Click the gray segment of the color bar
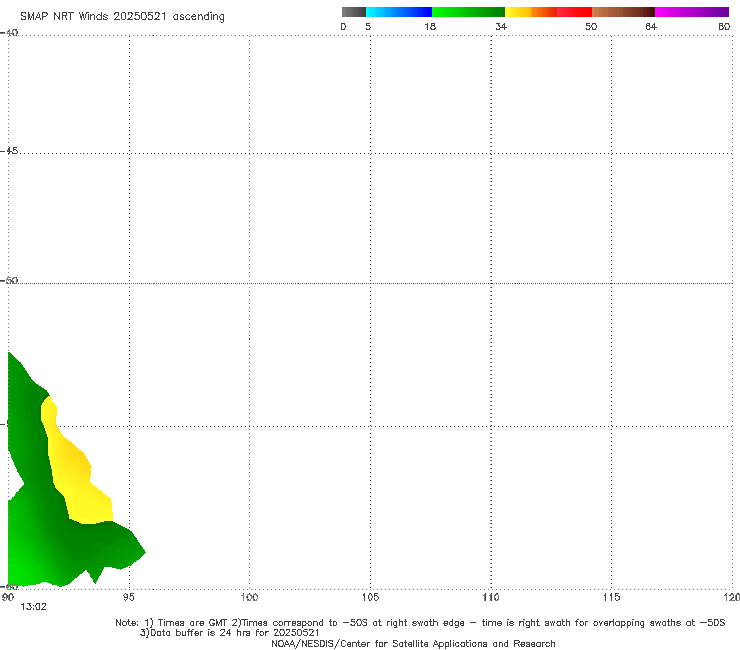Screen dimensions: 740x650 pos(353,12)
